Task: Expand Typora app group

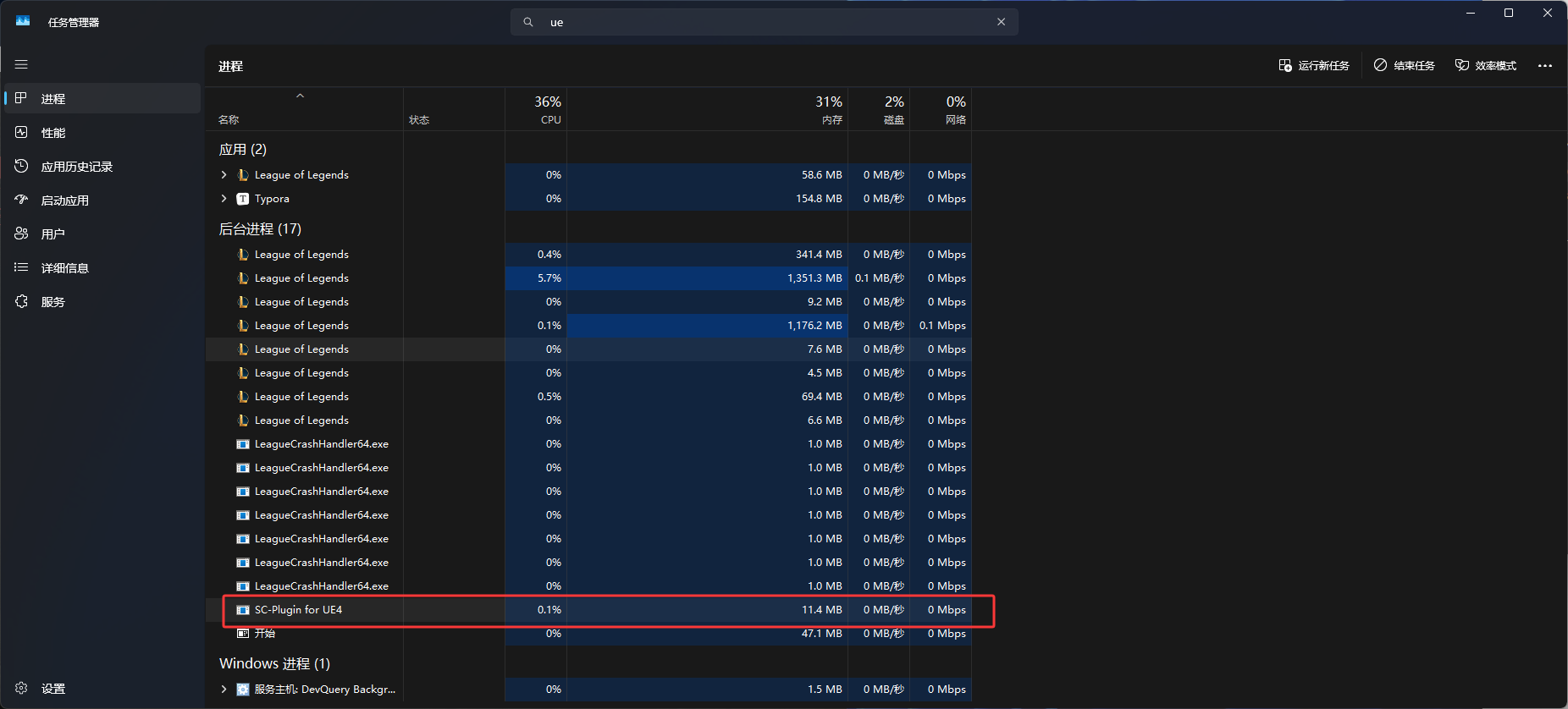Action: (x=224, y=198)
